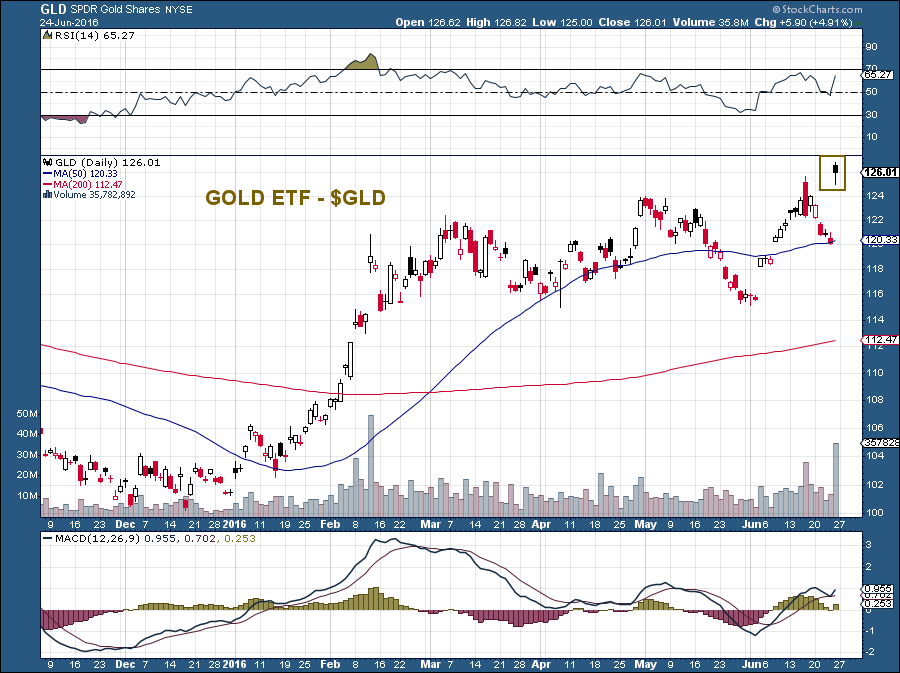Click the 120.33 moving average price tag
The height and width of the screenshot is (673, 900).
[881, 240]
